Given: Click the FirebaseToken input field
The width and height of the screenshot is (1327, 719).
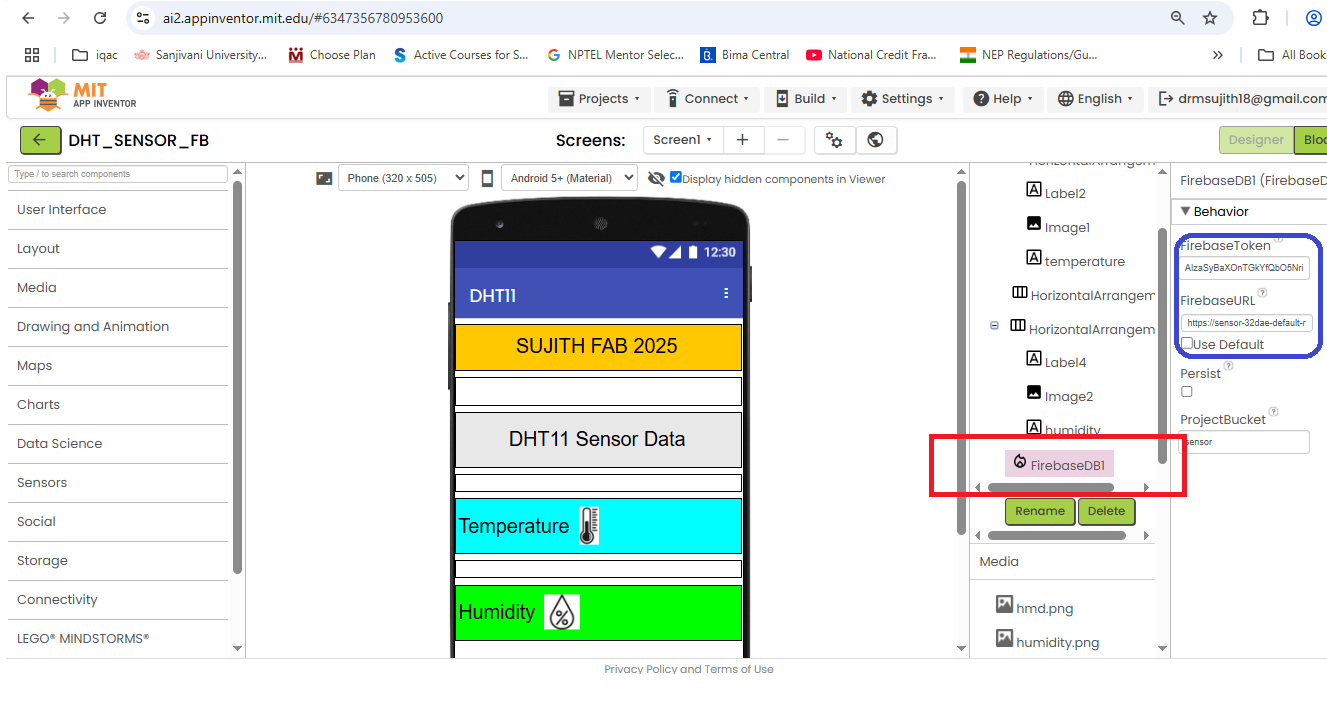Looking at the screenshot, I should (x=1245, y=268).
